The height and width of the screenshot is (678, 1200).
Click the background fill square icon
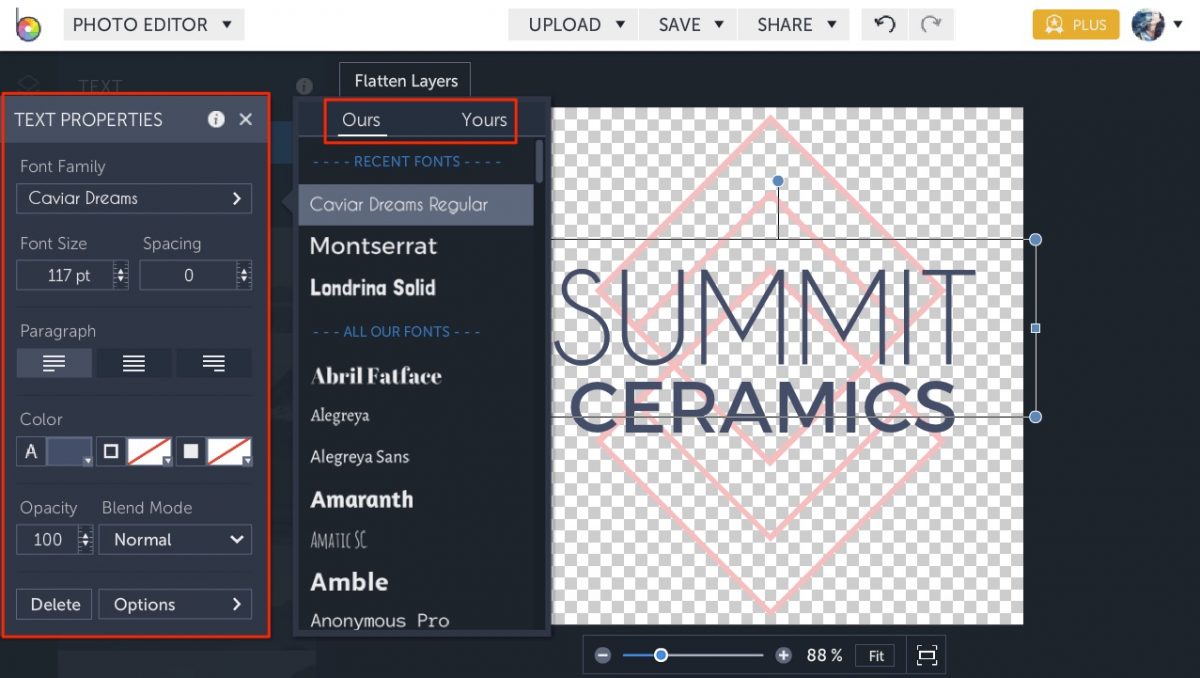point(190,452)
